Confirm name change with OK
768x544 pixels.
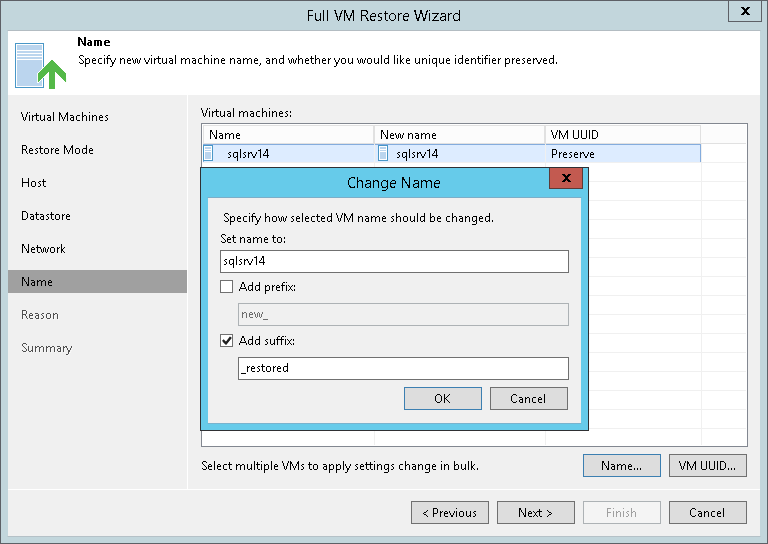[442, 398]
